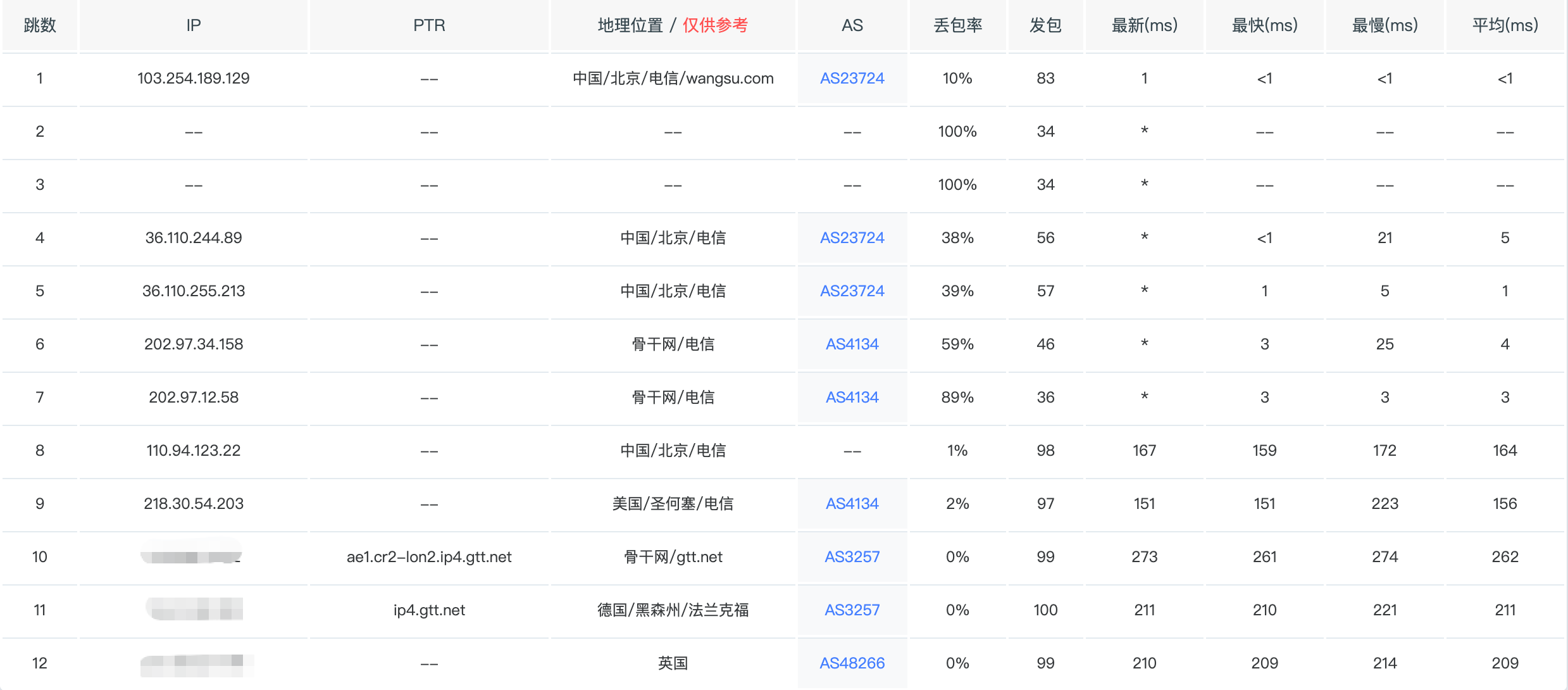Click the 最慢(ms) column header
Image resolution: width=1568 pixels, height=690 pixels.
click(1384, 25)
